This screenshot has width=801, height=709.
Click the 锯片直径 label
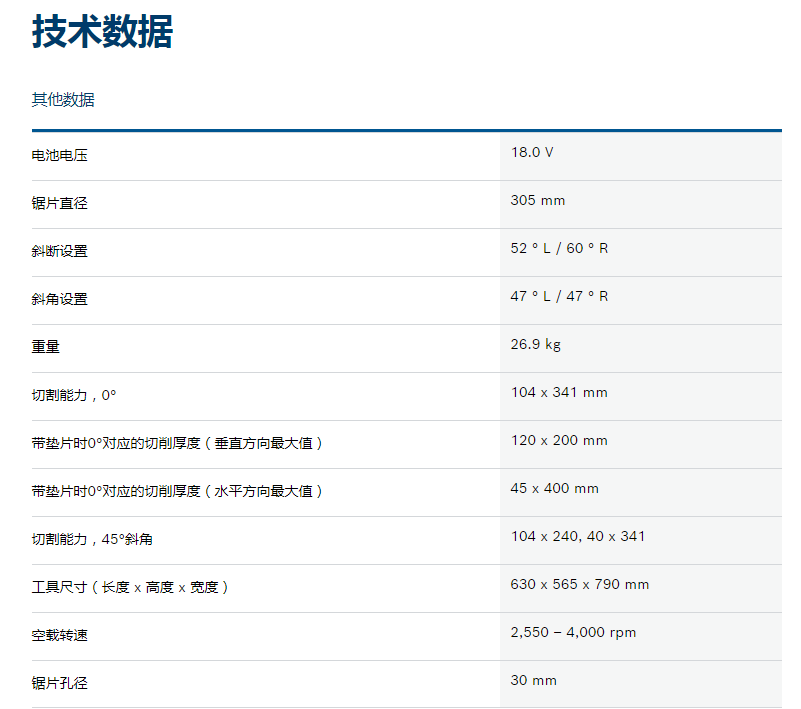pos(59,203)
